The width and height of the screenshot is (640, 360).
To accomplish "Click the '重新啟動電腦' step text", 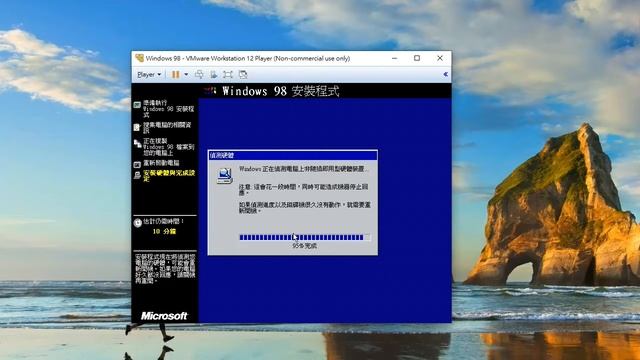I will [161, 163].
